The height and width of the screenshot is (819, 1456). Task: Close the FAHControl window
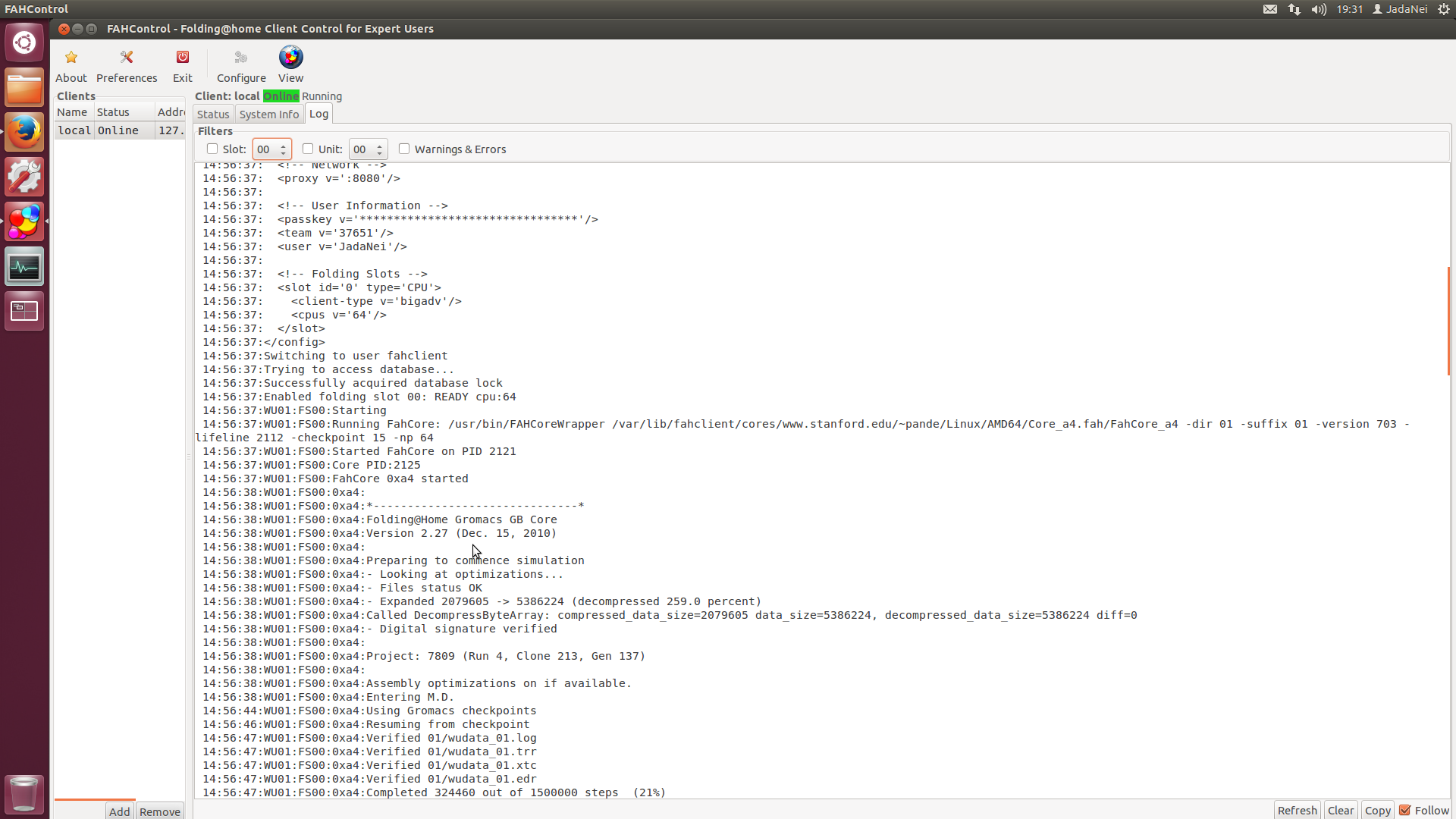click(x=64, y=29)
